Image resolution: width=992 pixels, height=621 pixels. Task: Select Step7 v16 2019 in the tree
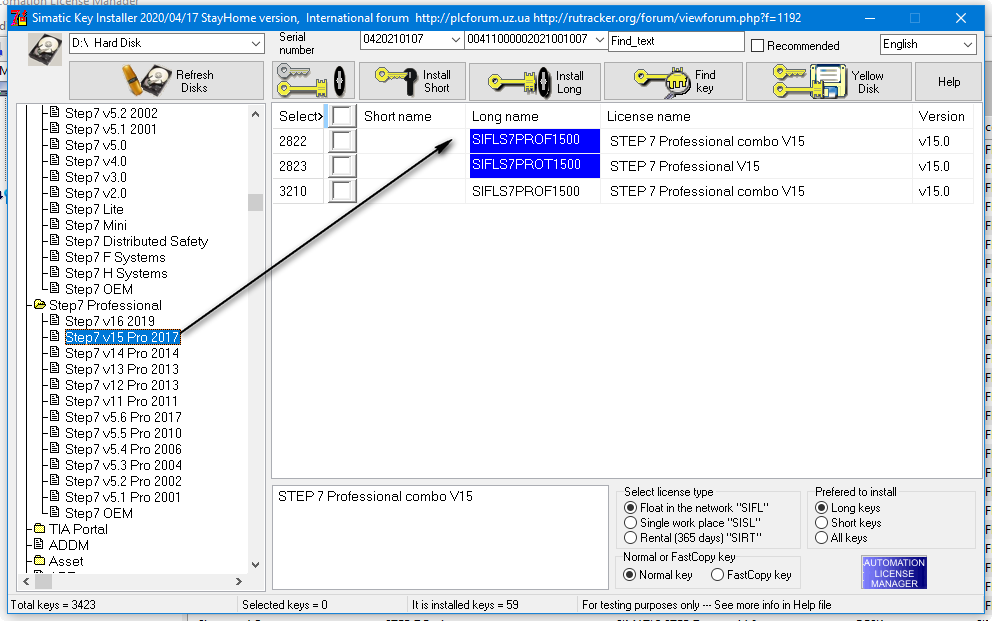[x=109, y=321]
